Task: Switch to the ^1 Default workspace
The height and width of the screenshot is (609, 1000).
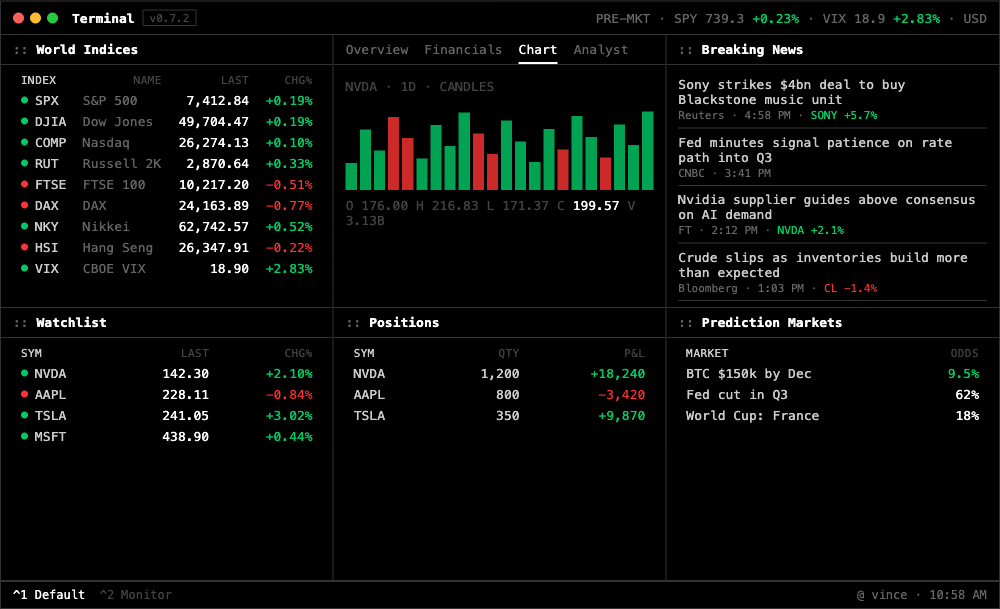Action: [x=48, y=595]
